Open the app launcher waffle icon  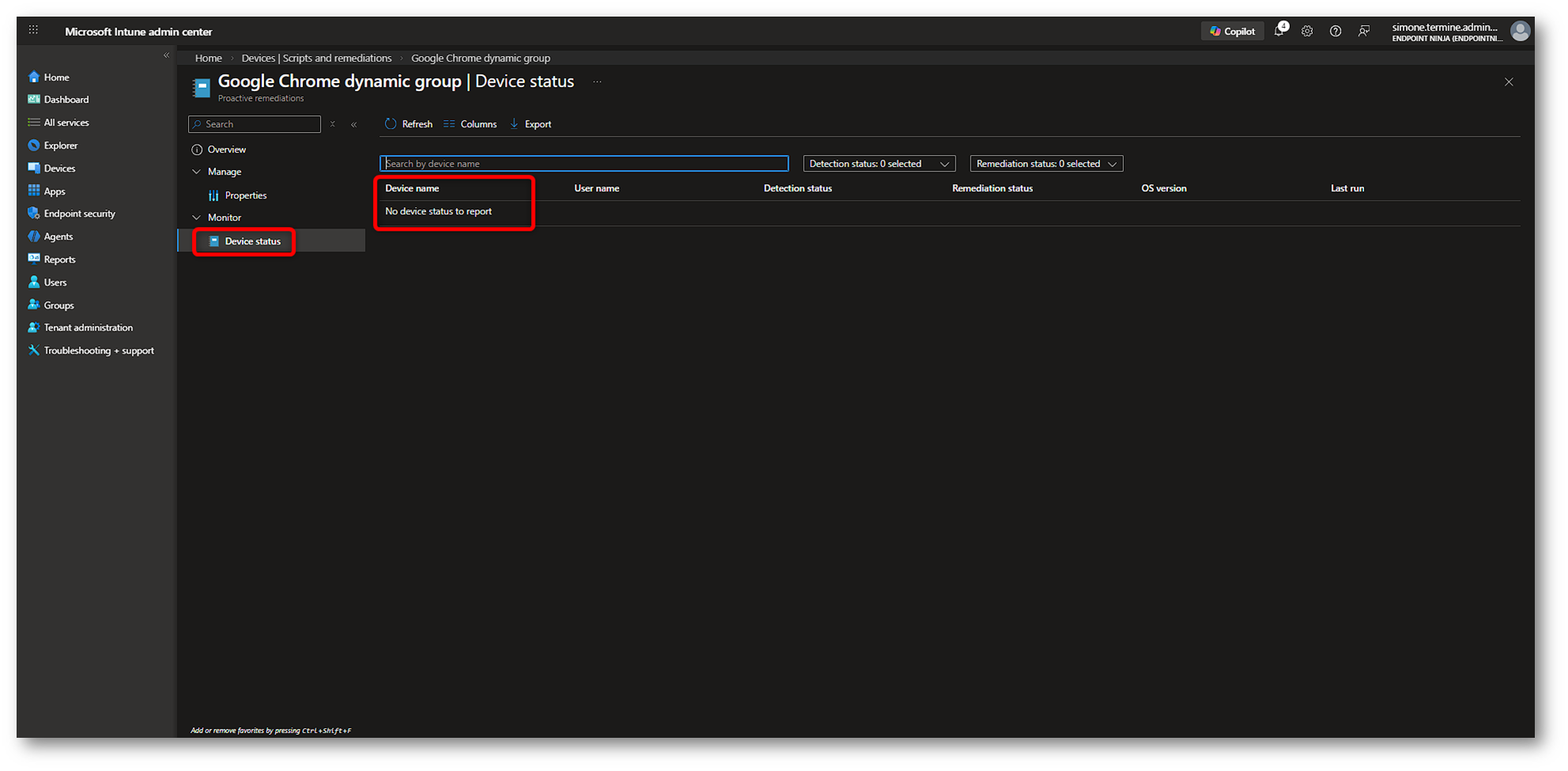(x=33, y=31)
